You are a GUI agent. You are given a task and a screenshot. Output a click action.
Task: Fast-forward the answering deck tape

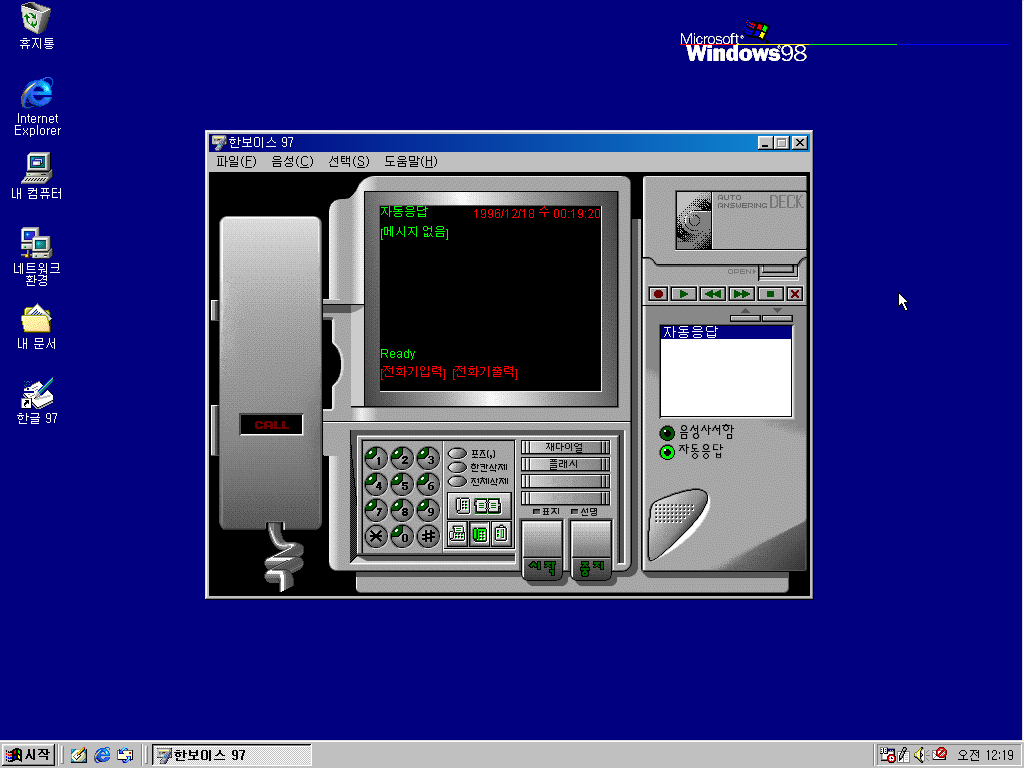point(741,294)
